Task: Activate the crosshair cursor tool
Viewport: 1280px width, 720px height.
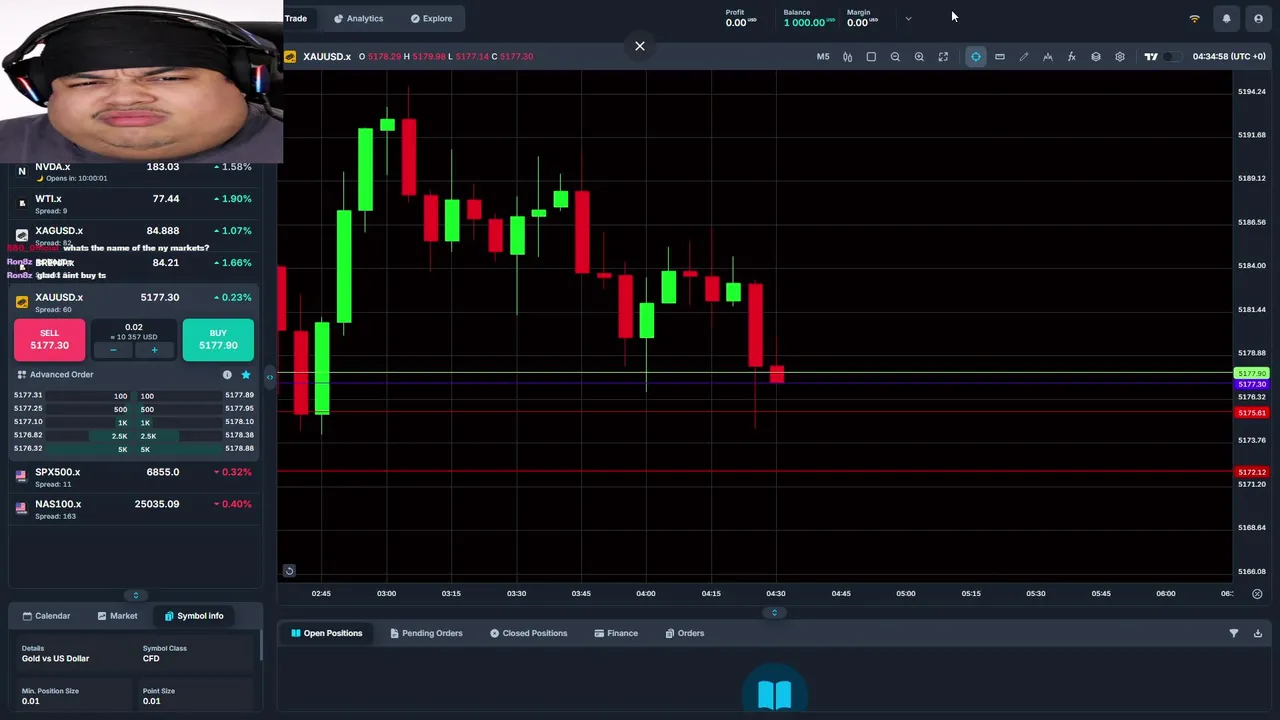Action: (976, 57)
